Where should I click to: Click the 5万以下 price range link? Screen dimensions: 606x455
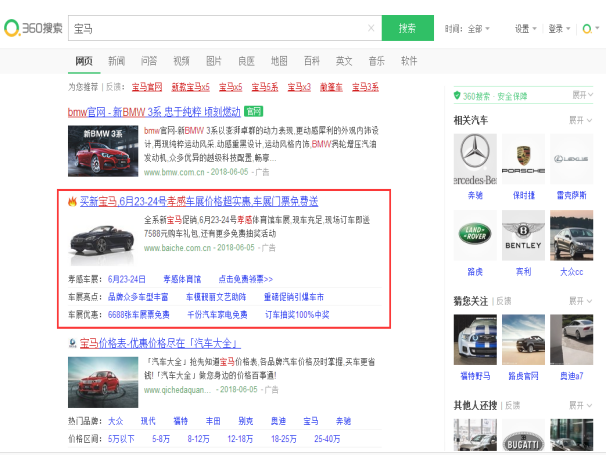coord(121,439)
